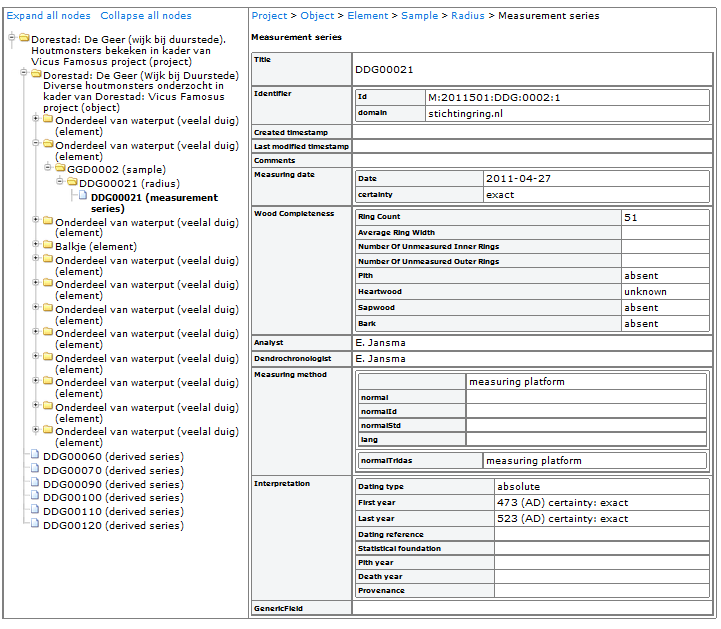Click the DDG00100 derived series document icon
721x629 pixels.
click(x=35, y=496)
